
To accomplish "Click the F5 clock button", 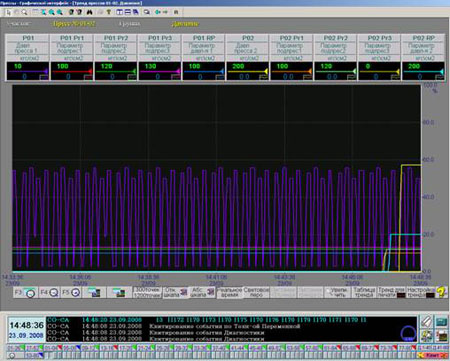I will click(71, 293).
